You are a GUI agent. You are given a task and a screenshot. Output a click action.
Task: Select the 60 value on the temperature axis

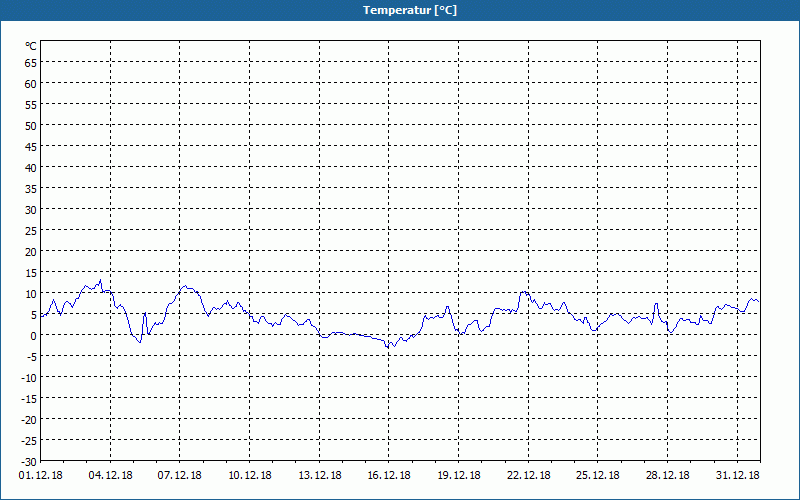(31, 84)
